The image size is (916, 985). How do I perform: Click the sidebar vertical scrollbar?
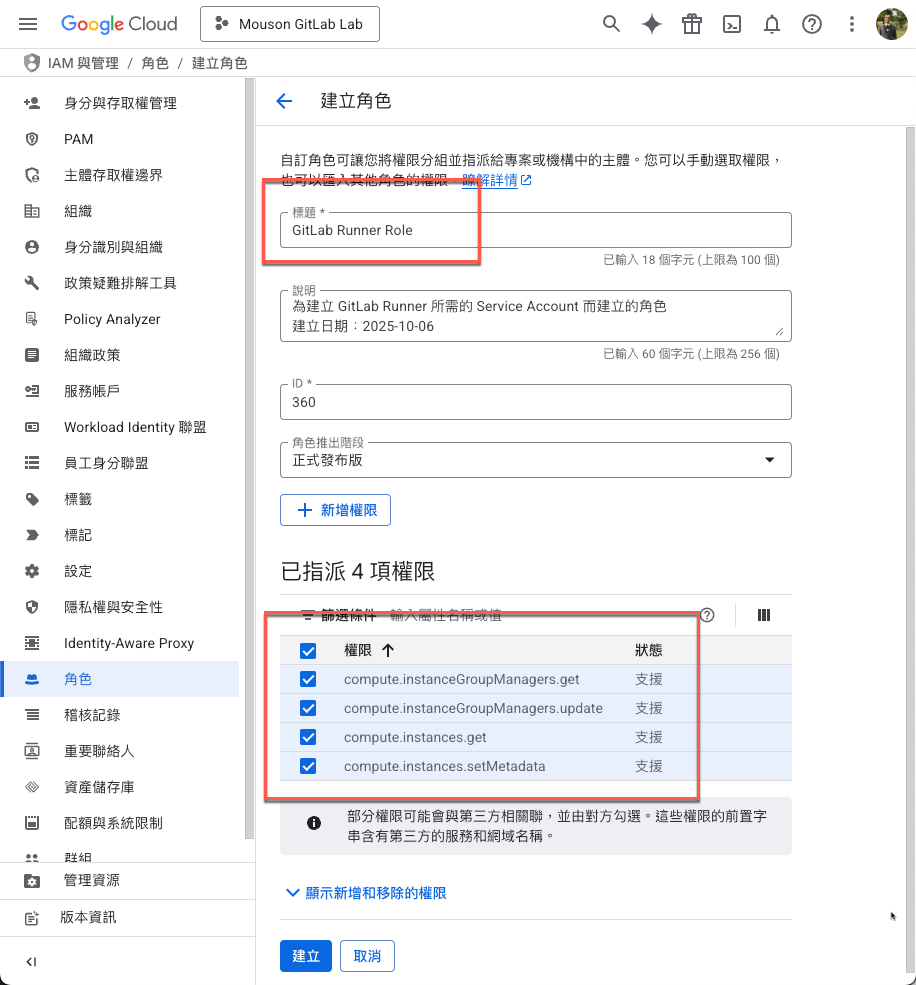click(249, 459)
